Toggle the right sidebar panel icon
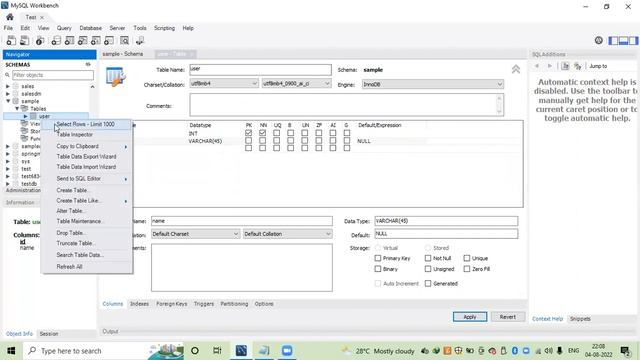 click(633, 40)
